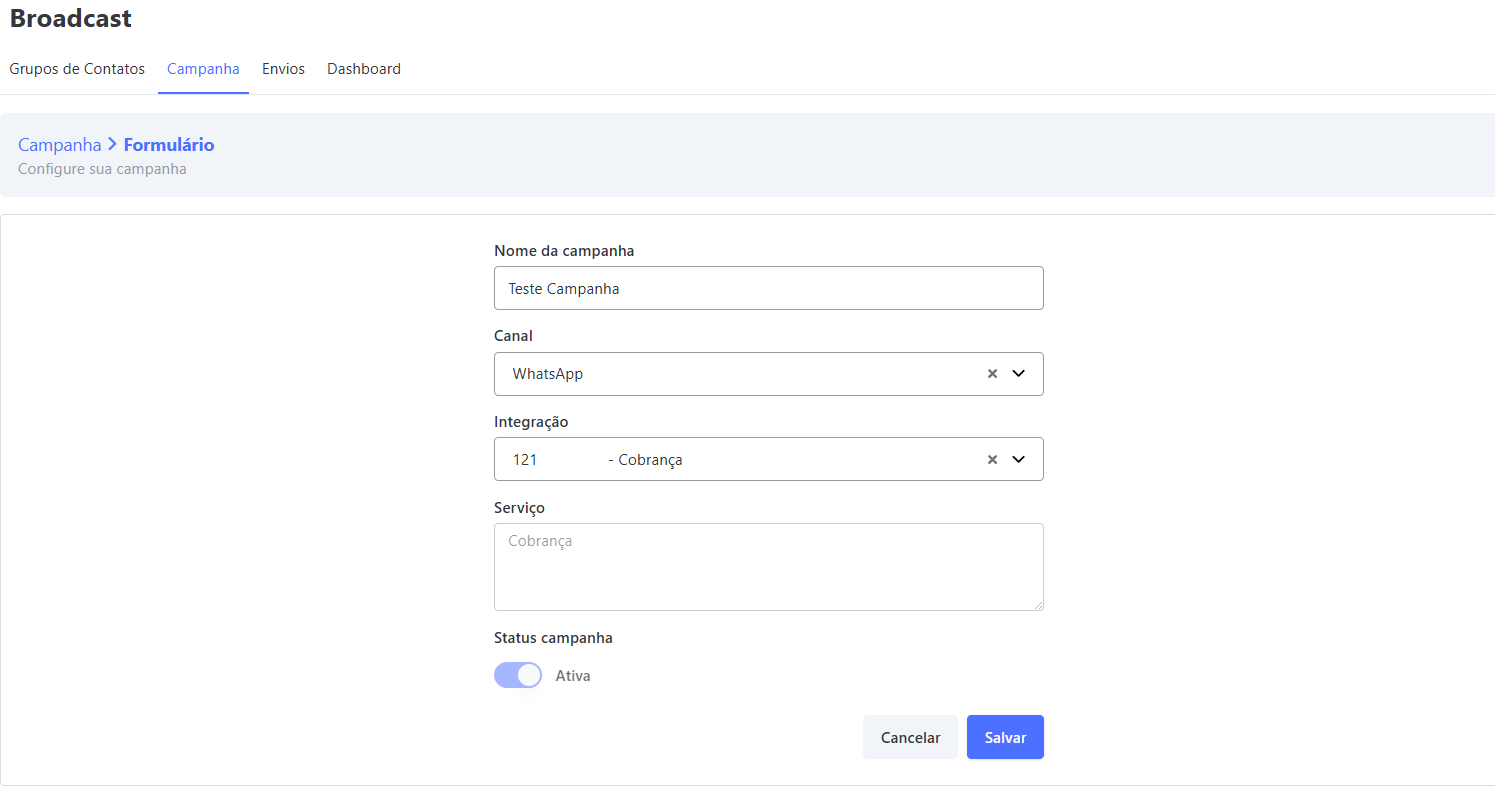Open the Envios tab
Viewport: 1495px width, 810px height.
pyautogui.click(x=283, y=69)
